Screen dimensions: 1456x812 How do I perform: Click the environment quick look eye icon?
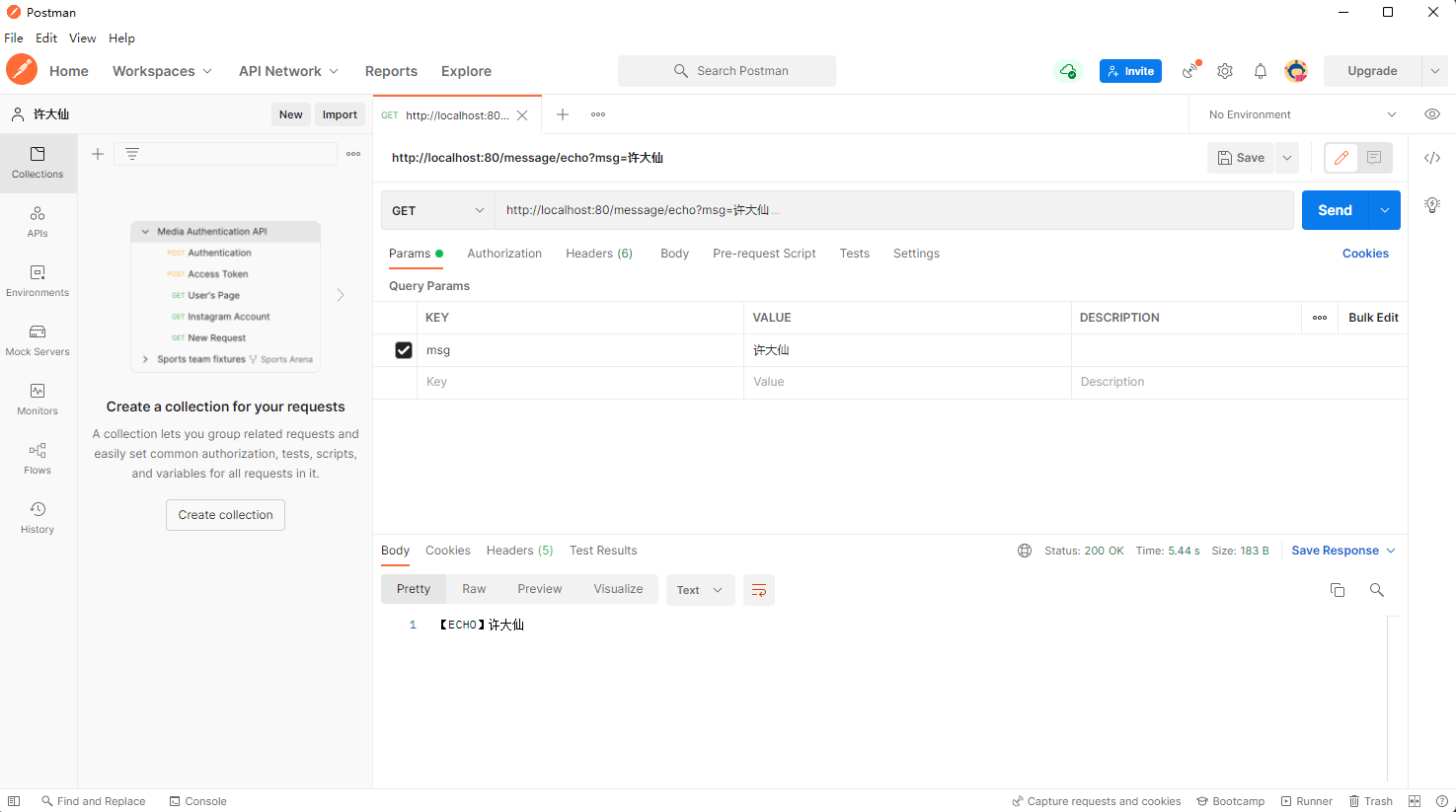pyautogui.click(x=1432, y=114)
